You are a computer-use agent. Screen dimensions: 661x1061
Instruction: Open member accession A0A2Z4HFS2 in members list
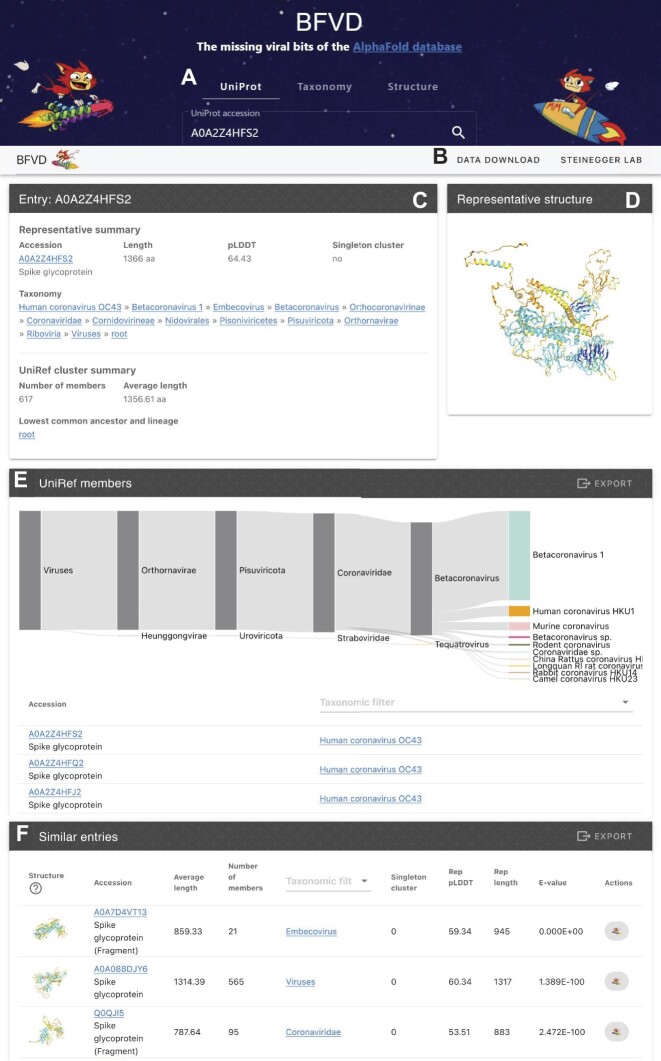55,733
